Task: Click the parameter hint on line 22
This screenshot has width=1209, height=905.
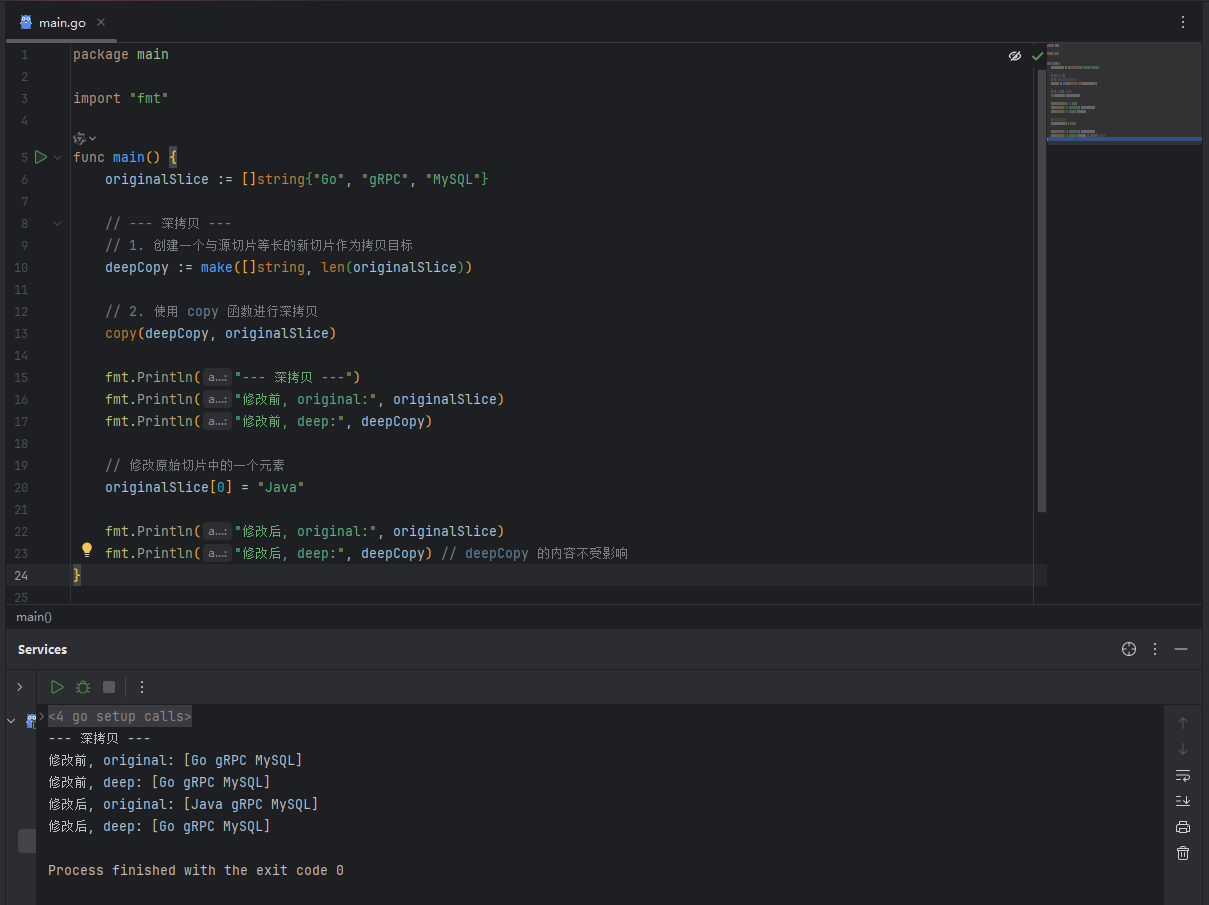Action: click(x=218, y=531)
